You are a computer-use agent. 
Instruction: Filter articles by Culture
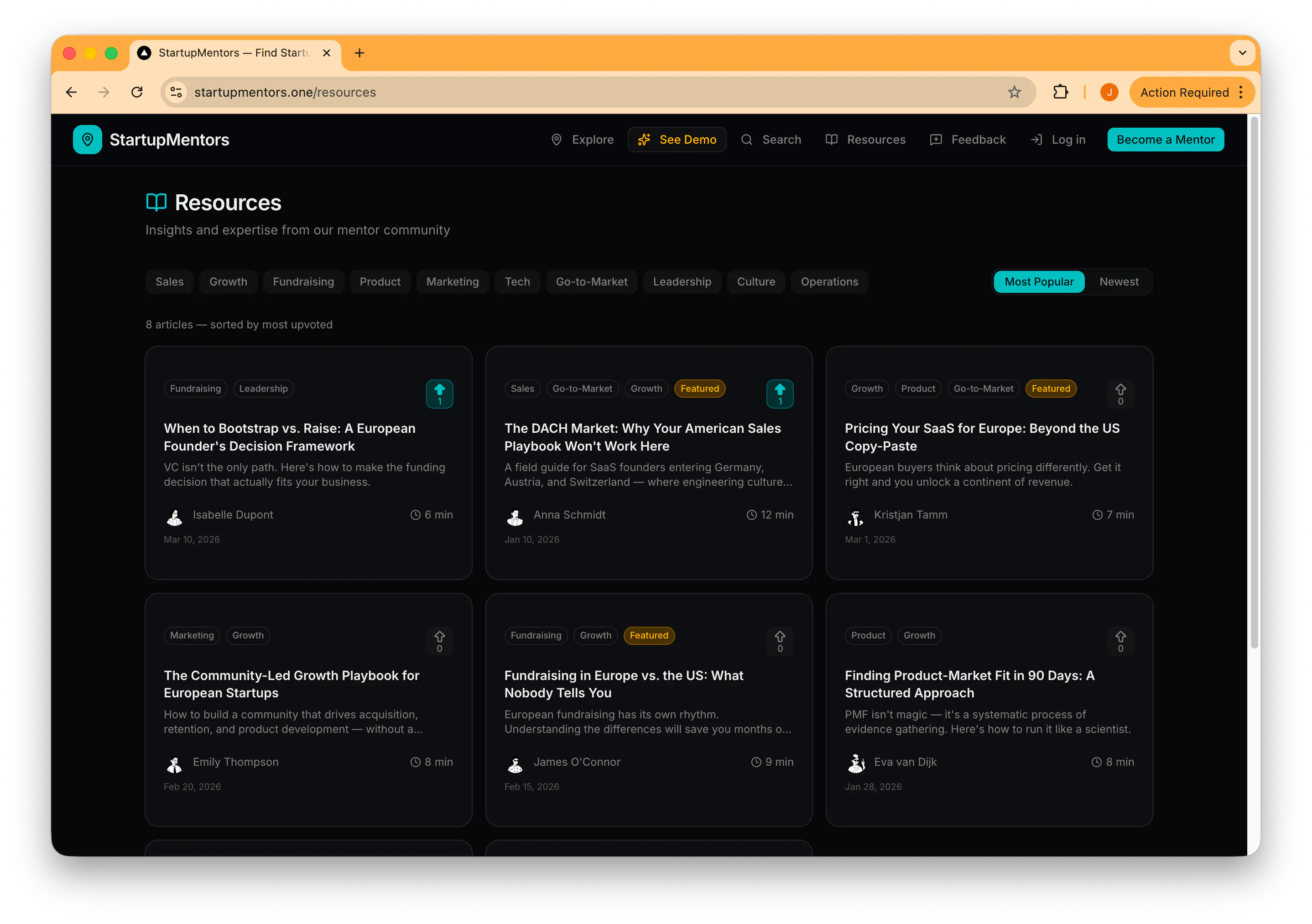coord(756,282)
